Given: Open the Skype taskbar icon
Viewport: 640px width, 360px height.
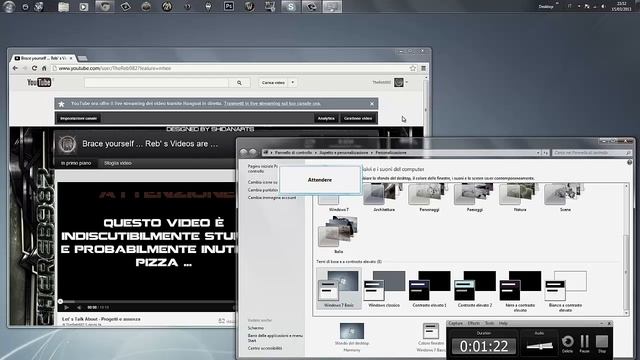Looking at the screenshot, I should [291, 7].
